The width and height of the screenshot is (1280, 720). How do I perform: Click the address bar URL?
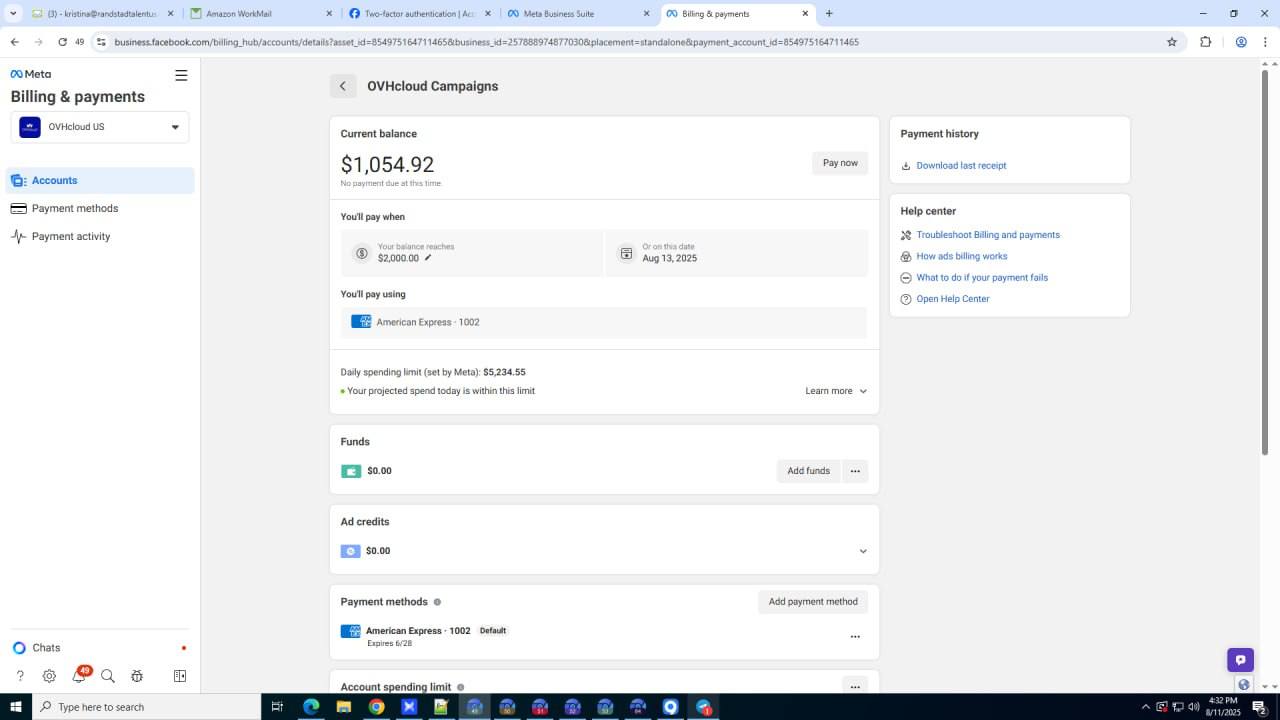pyautogui.click(x=486, y=42)
